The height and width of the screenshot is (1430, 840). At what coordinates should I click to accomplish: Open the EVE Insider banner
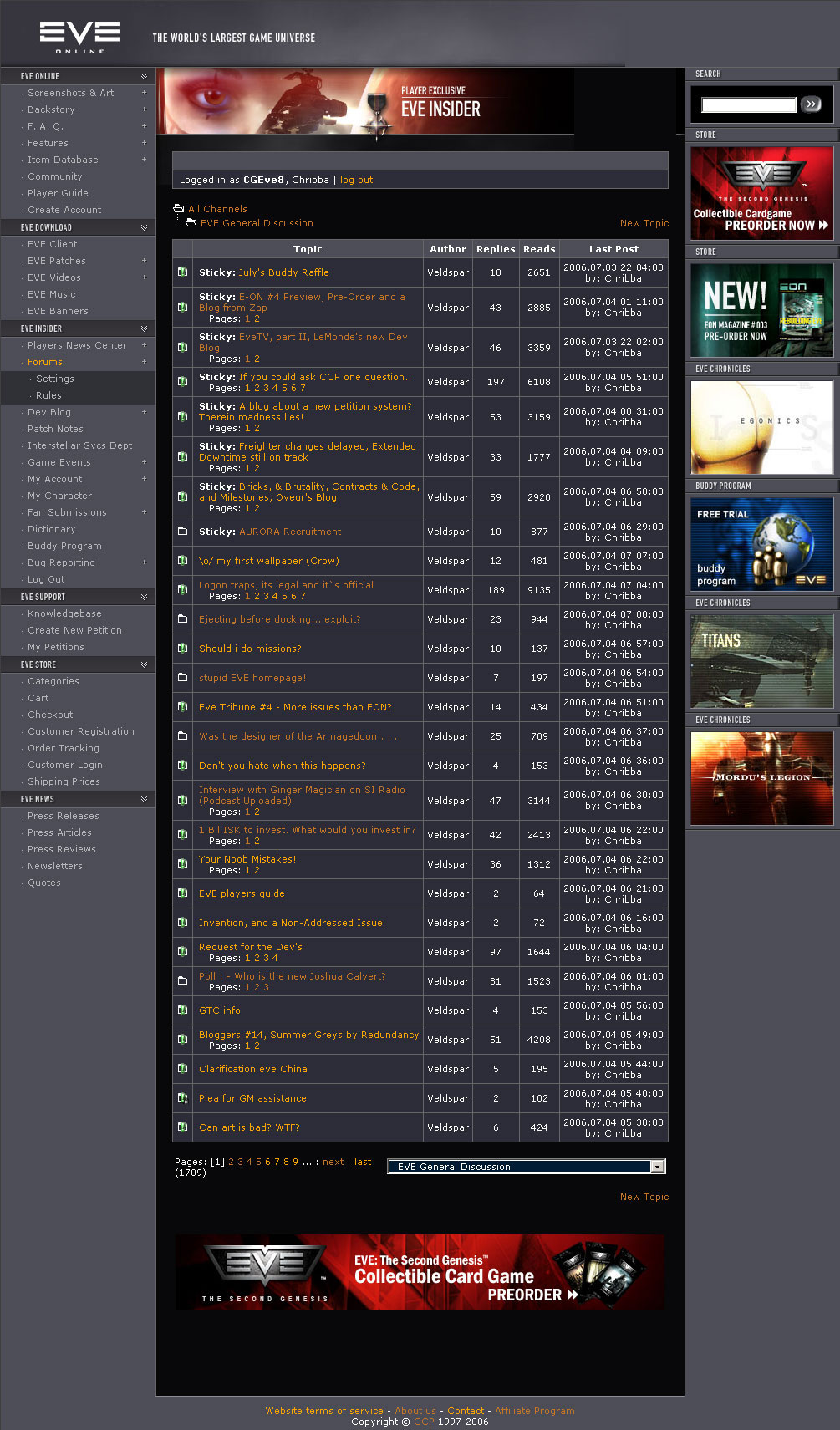(x=366, y=101)
